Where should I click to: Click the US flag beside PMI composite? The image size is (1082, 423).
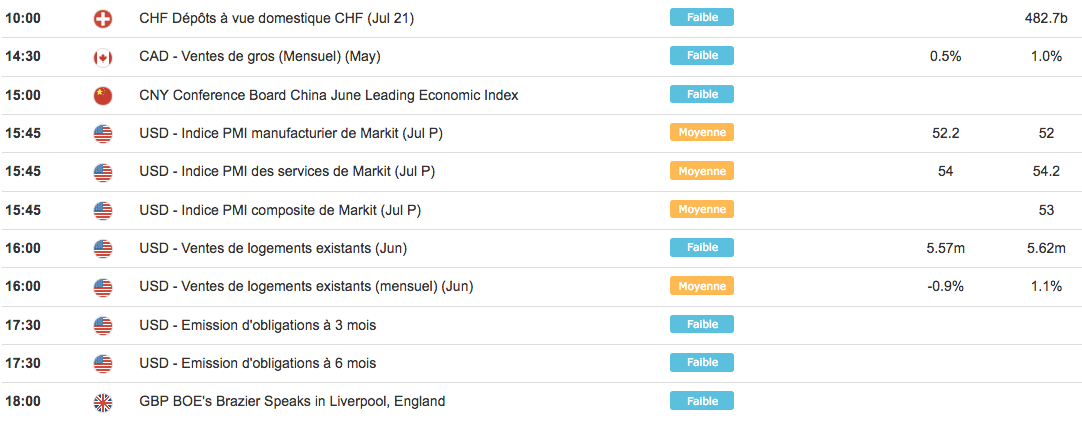pyautogui.click(x=102, y=211)
